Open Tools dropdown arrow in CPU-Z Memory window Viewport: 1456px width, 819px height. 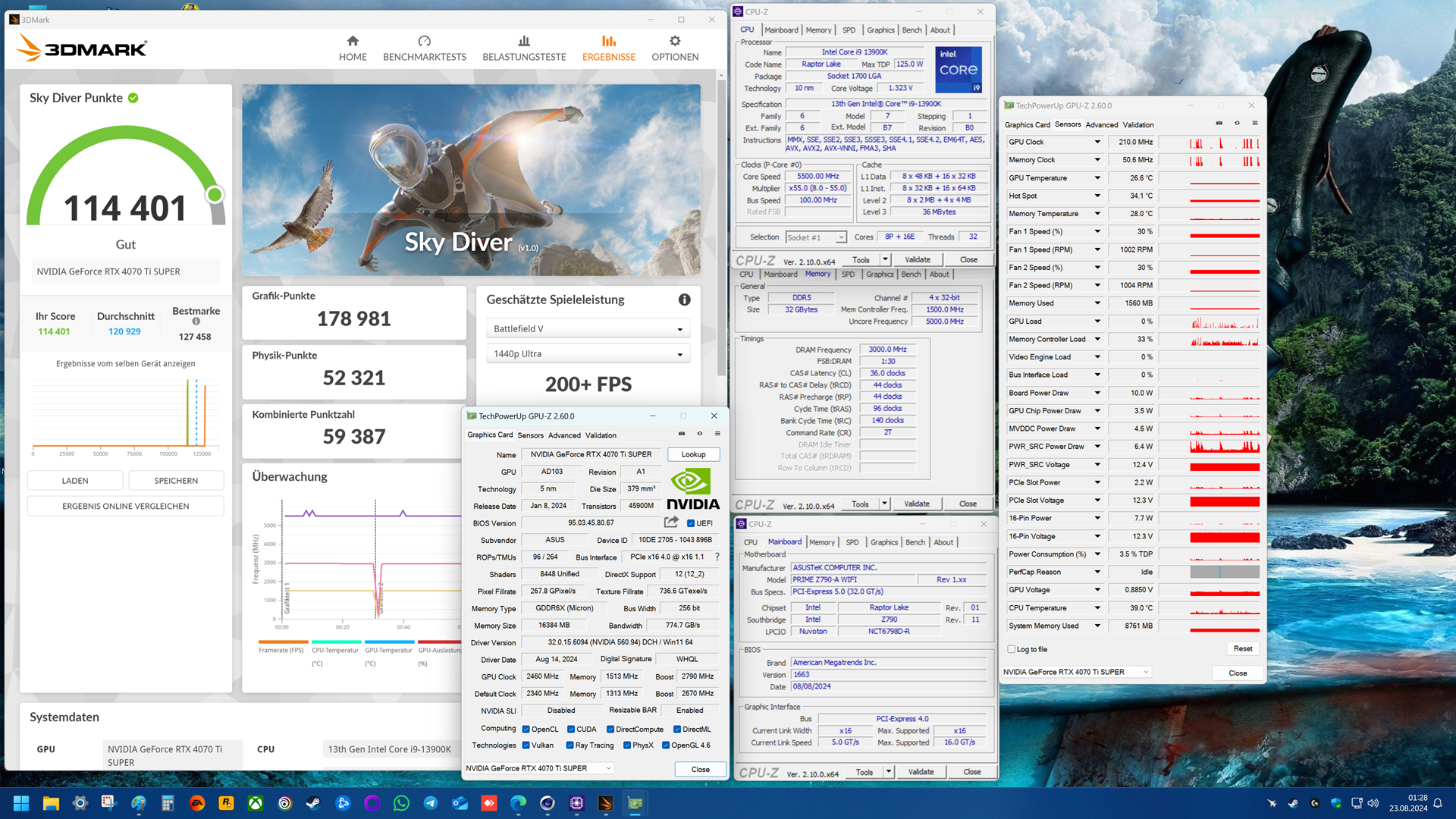[x=884, y=504]
